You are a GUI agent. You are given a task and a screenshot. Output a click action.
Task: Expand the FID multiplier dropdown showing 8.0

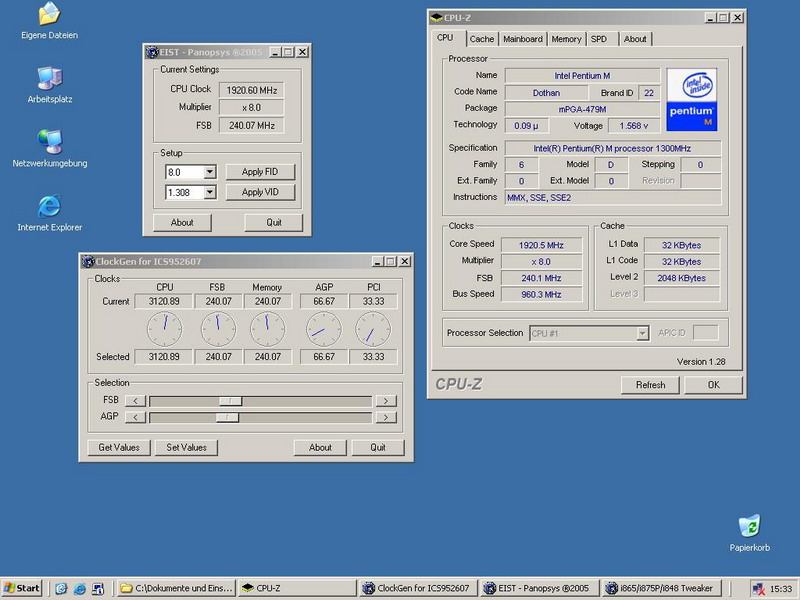(x=209, y=172)
